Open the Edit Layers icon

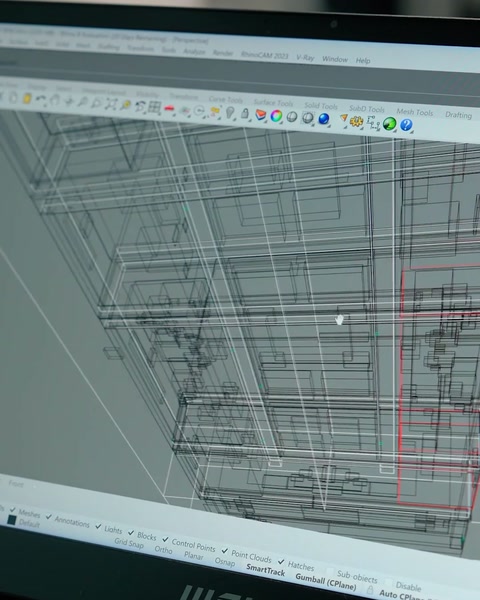pos(260,114)
